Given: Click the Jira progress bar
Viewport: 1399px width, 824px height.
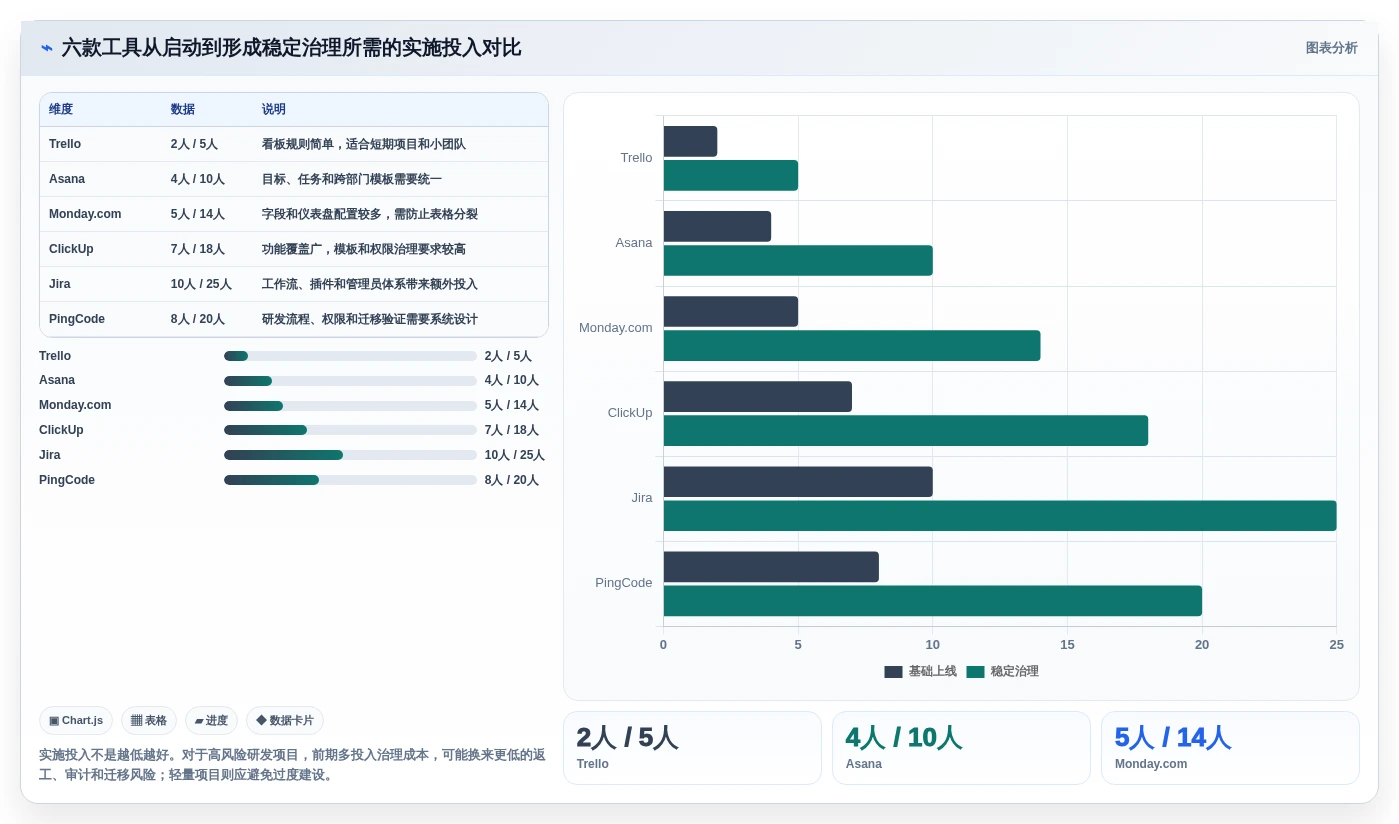Looking at the screenshot, I should pos(350,455).
